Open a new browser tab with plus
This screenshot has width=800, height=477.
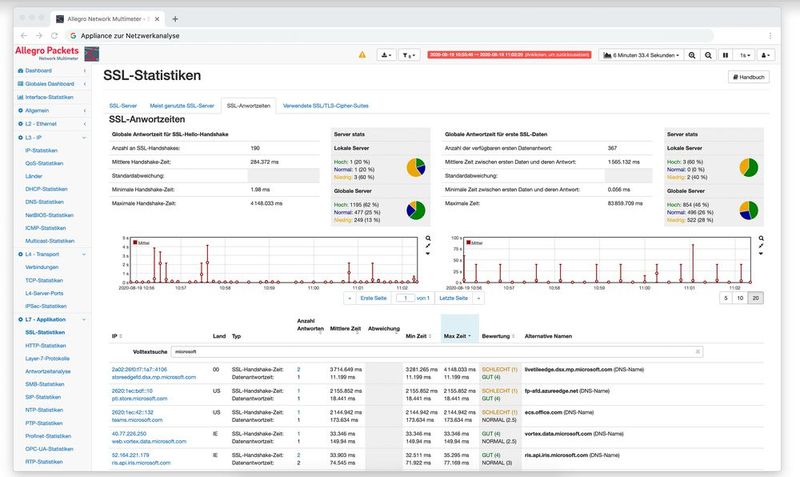tap(175, 18)
